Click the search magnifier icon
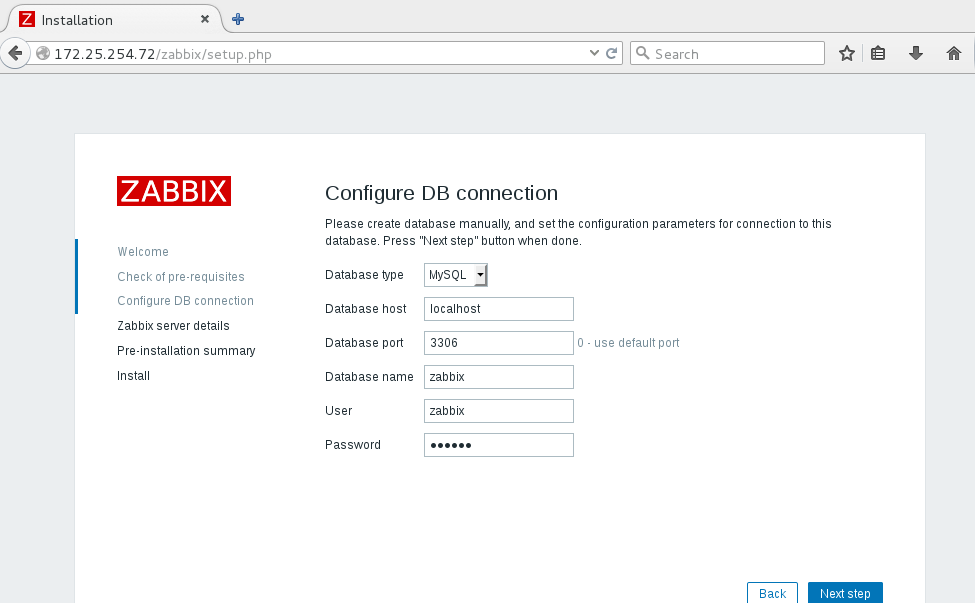Image resolution: width=975 pixels, height=603 pixels. coord(642,53)
